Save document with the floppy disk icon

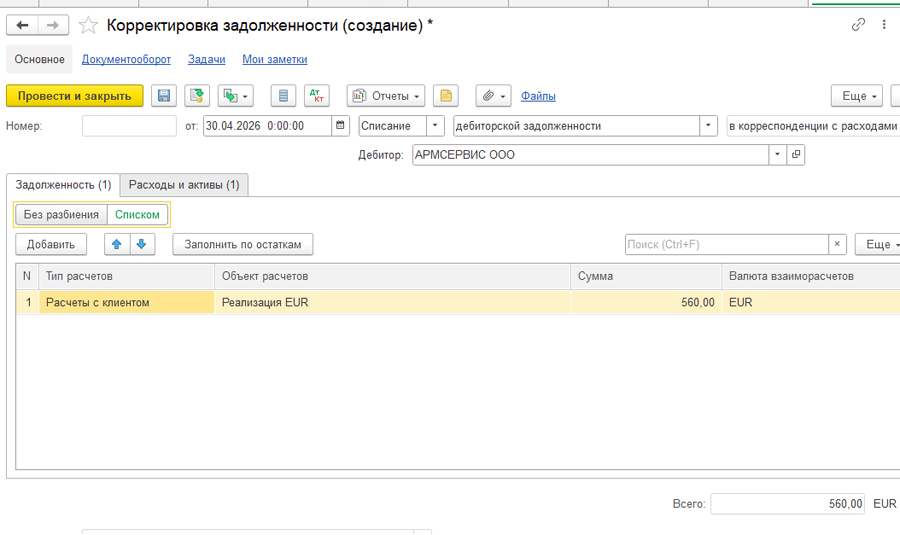tap(164, 96)
